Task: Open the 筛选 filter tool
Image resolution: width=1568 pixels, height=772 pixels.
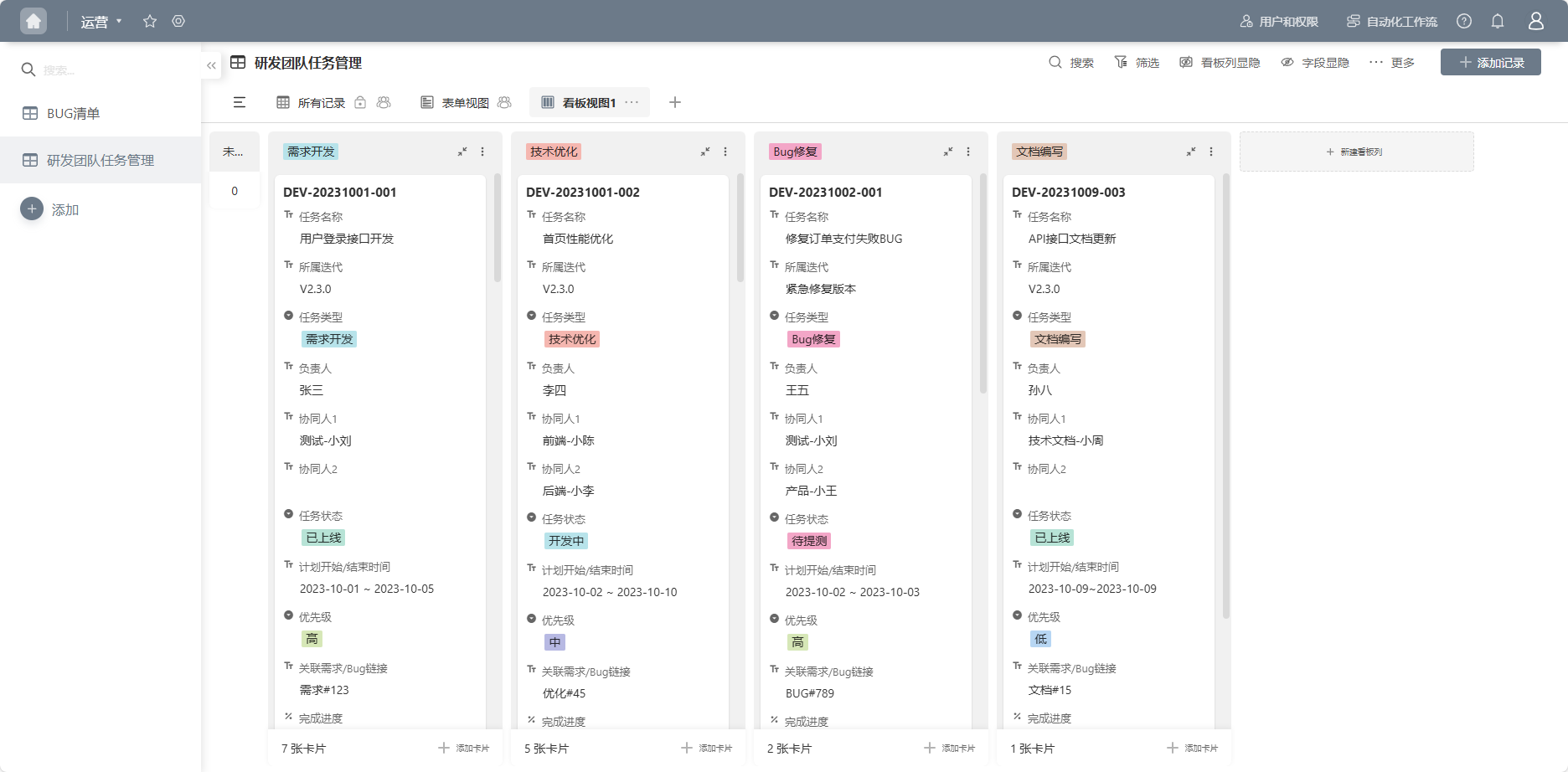Action: click(x=1137, y=63)
